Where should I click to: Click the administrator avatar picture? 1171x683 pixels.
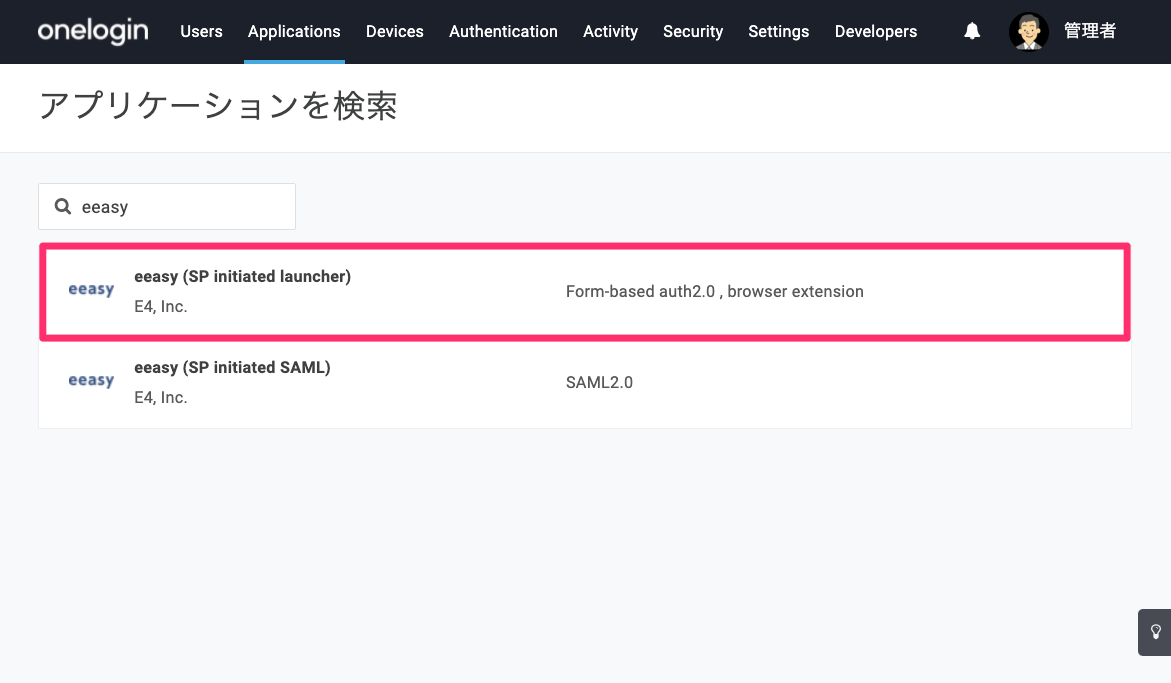pos(1028,31)
